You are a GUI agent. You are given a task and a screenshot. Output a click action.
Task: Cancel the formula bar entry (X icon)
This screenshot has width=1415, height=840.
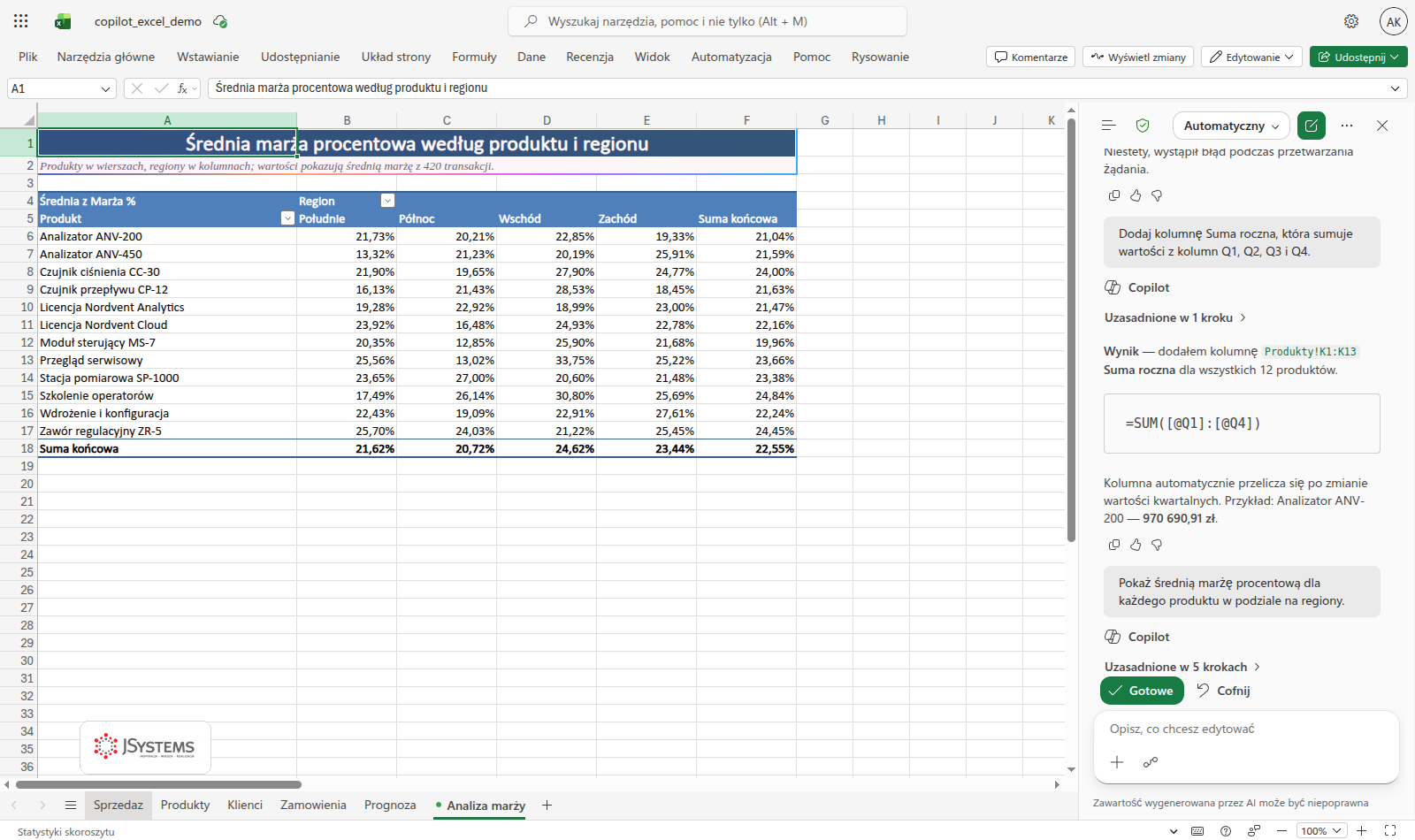[137, 88]
